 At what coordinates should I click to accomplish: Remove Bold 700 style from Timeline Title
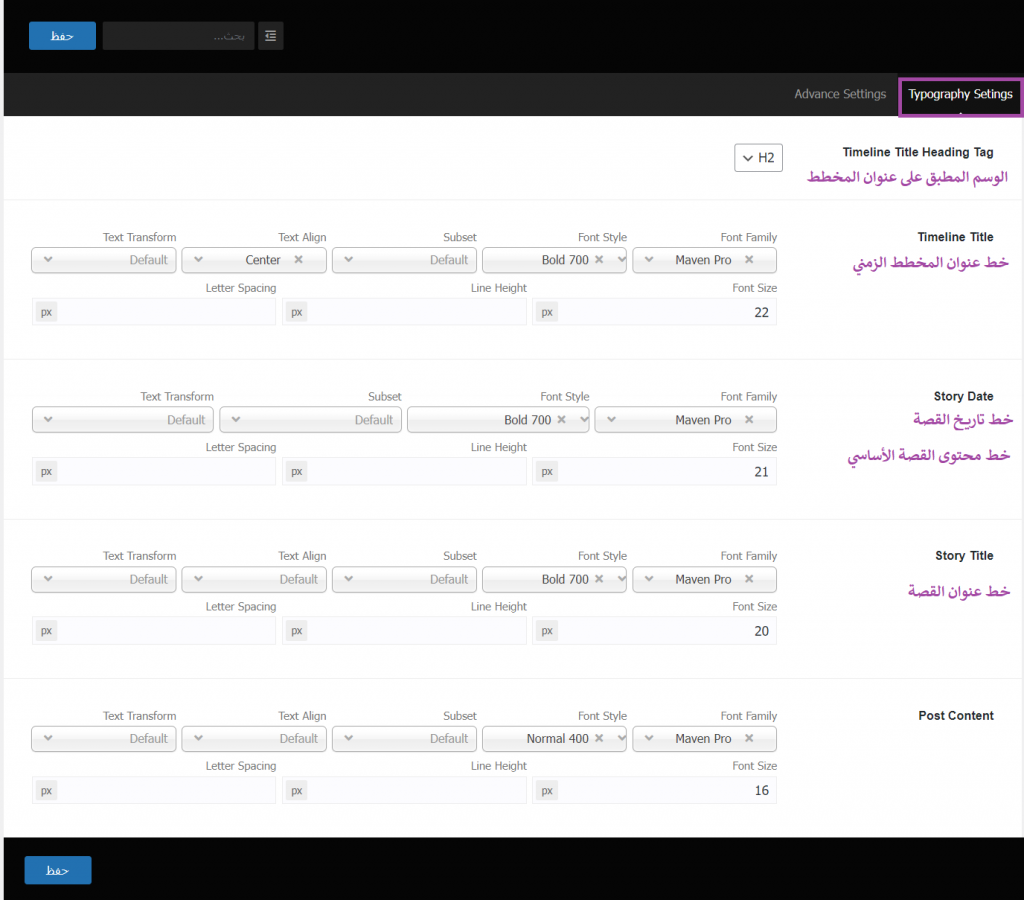599,260
